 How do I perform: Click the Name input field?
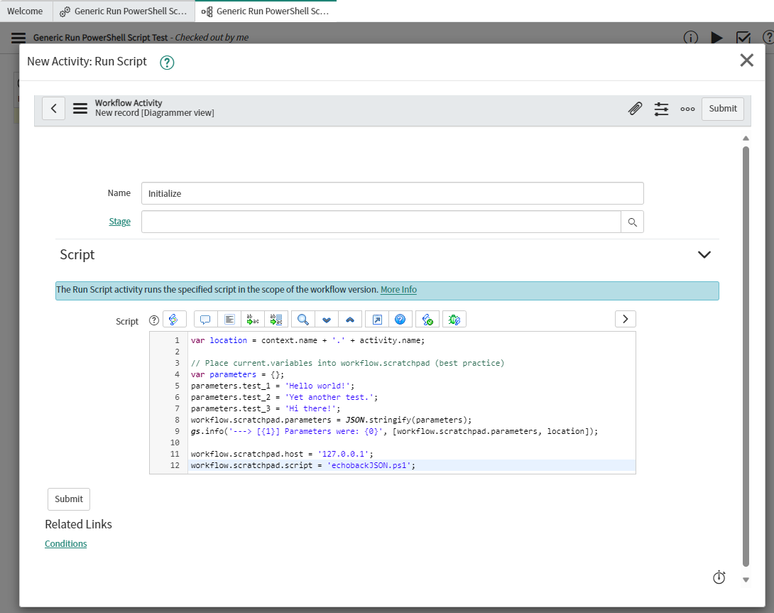[x=392, y=193]
